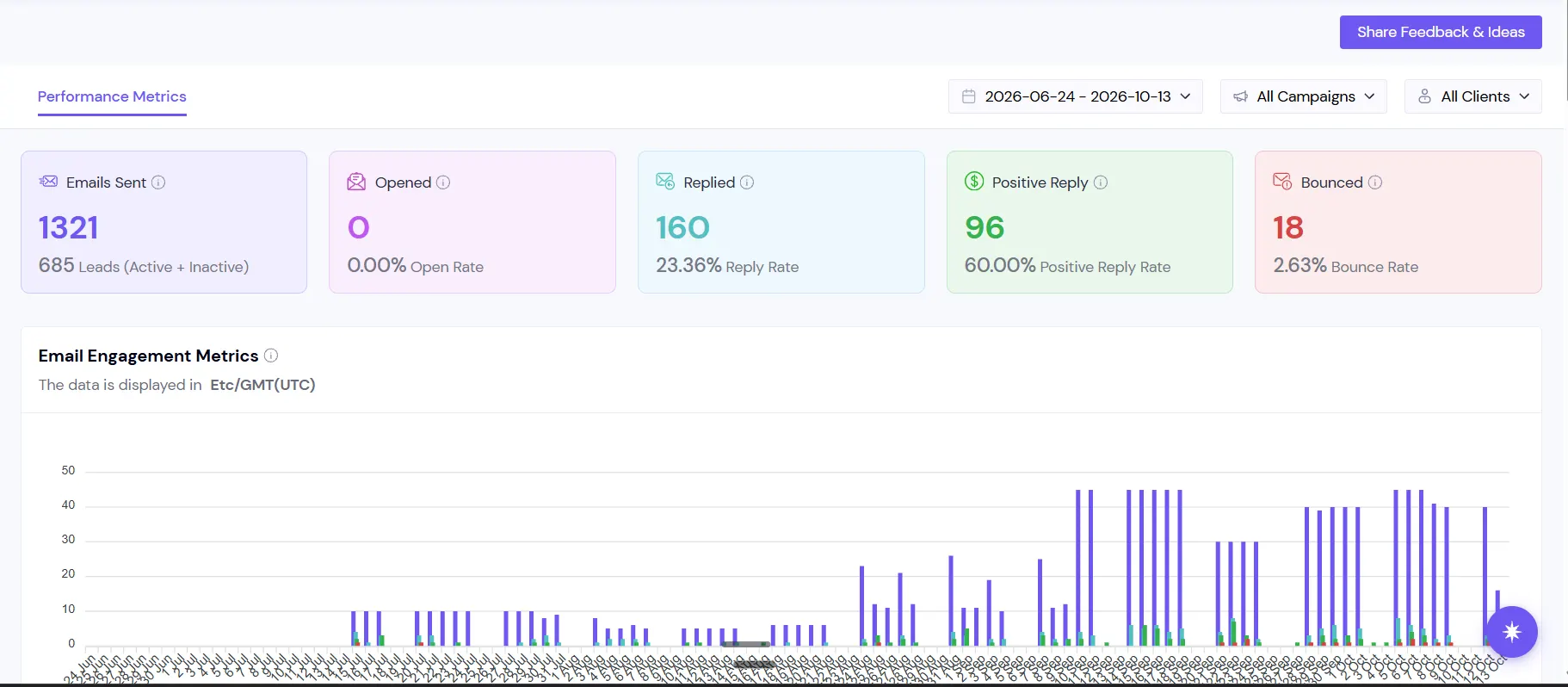The width and height of the screenshot is (1568, 687).
Task: Click the Email Engagement Metrics heading
Action: [148, 356]
